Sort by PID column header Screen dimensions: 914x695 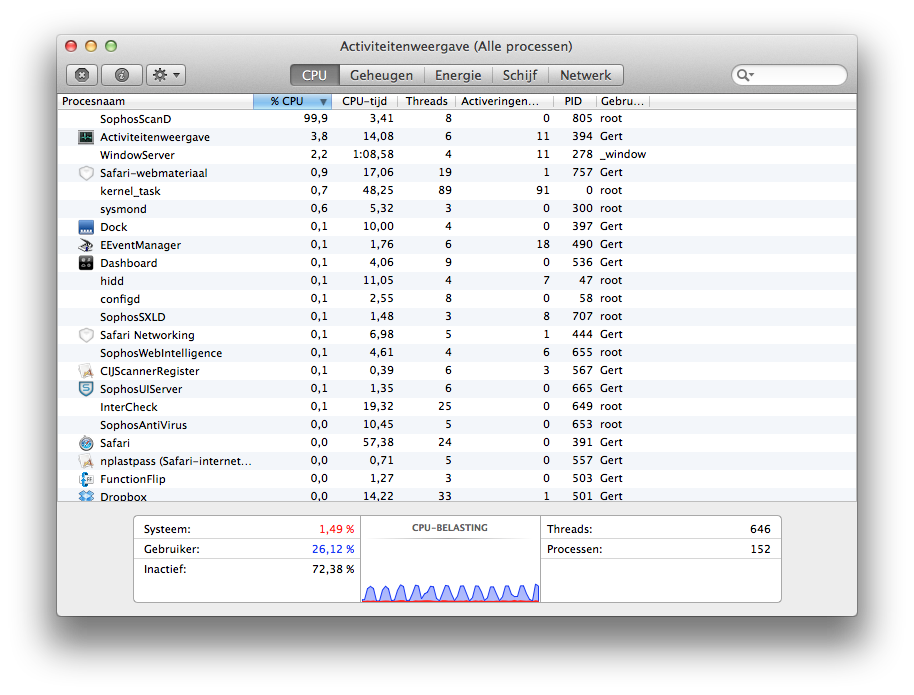tap(573, 101)
